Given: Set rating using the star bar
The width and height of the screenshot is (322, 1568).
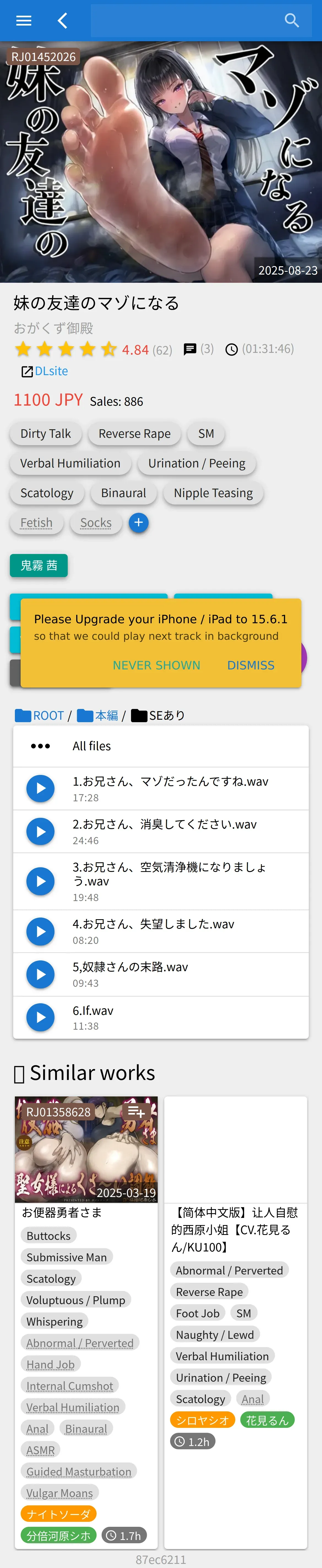Looking at the screenshot, I should click(x=66, y=349).
